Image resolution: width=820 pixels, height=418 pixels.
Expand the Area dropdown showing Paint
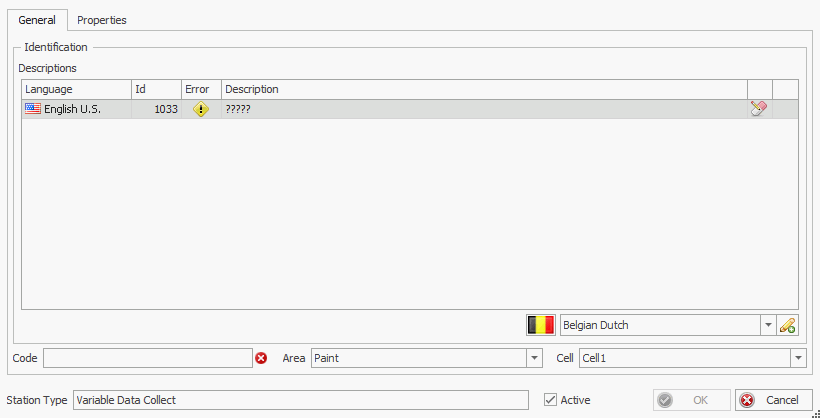coord(534,358)
